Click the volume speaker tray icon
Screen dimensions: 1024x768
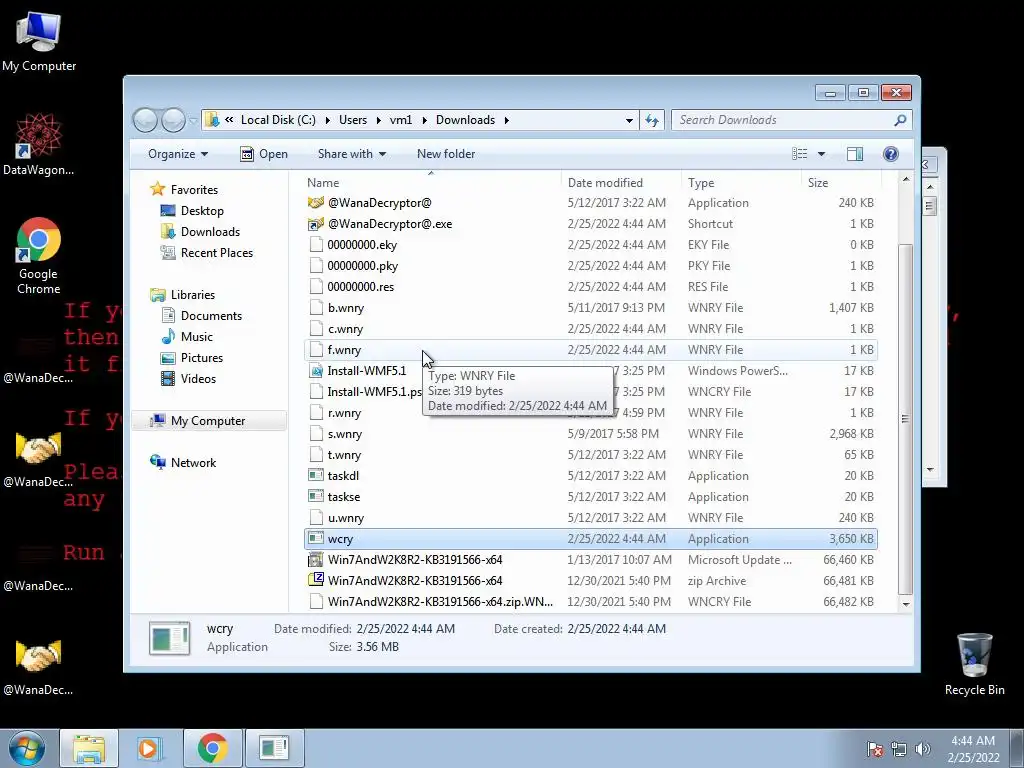point(922,748)
